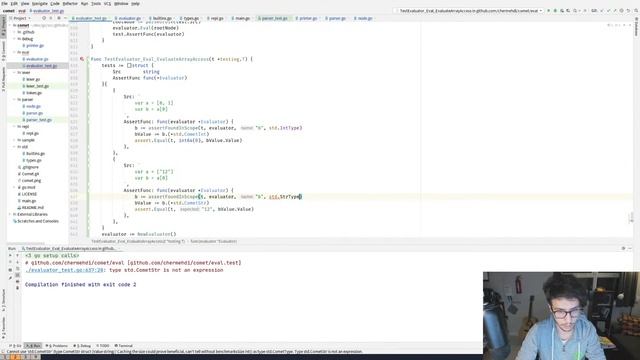The width and height of the screenshot is (640, 360).
Task: Open run configuration dropdown TestEvaluator_Eval
Action: (469, 11)
